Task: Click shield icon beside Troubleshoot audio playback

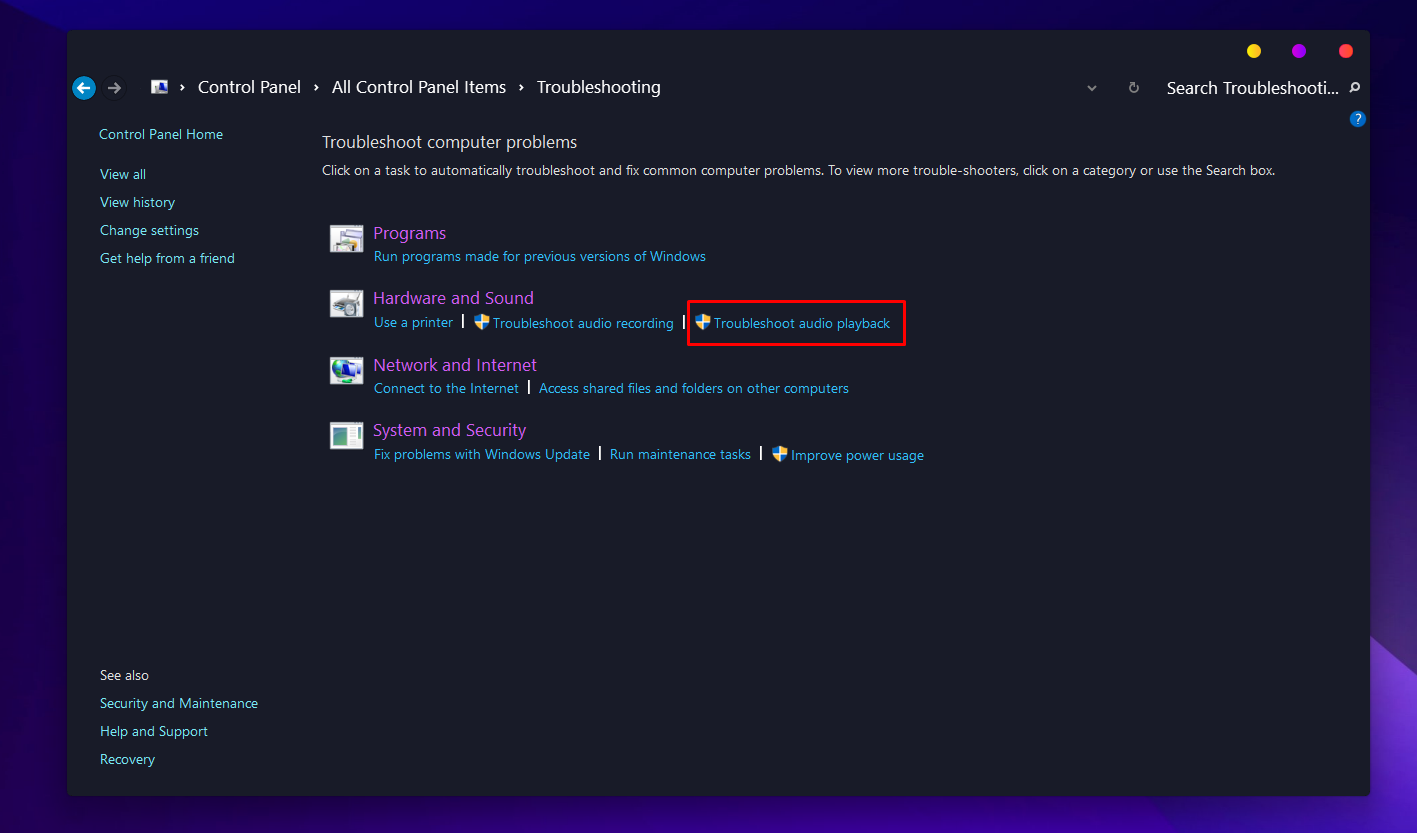Action: [x=703, y=322]
